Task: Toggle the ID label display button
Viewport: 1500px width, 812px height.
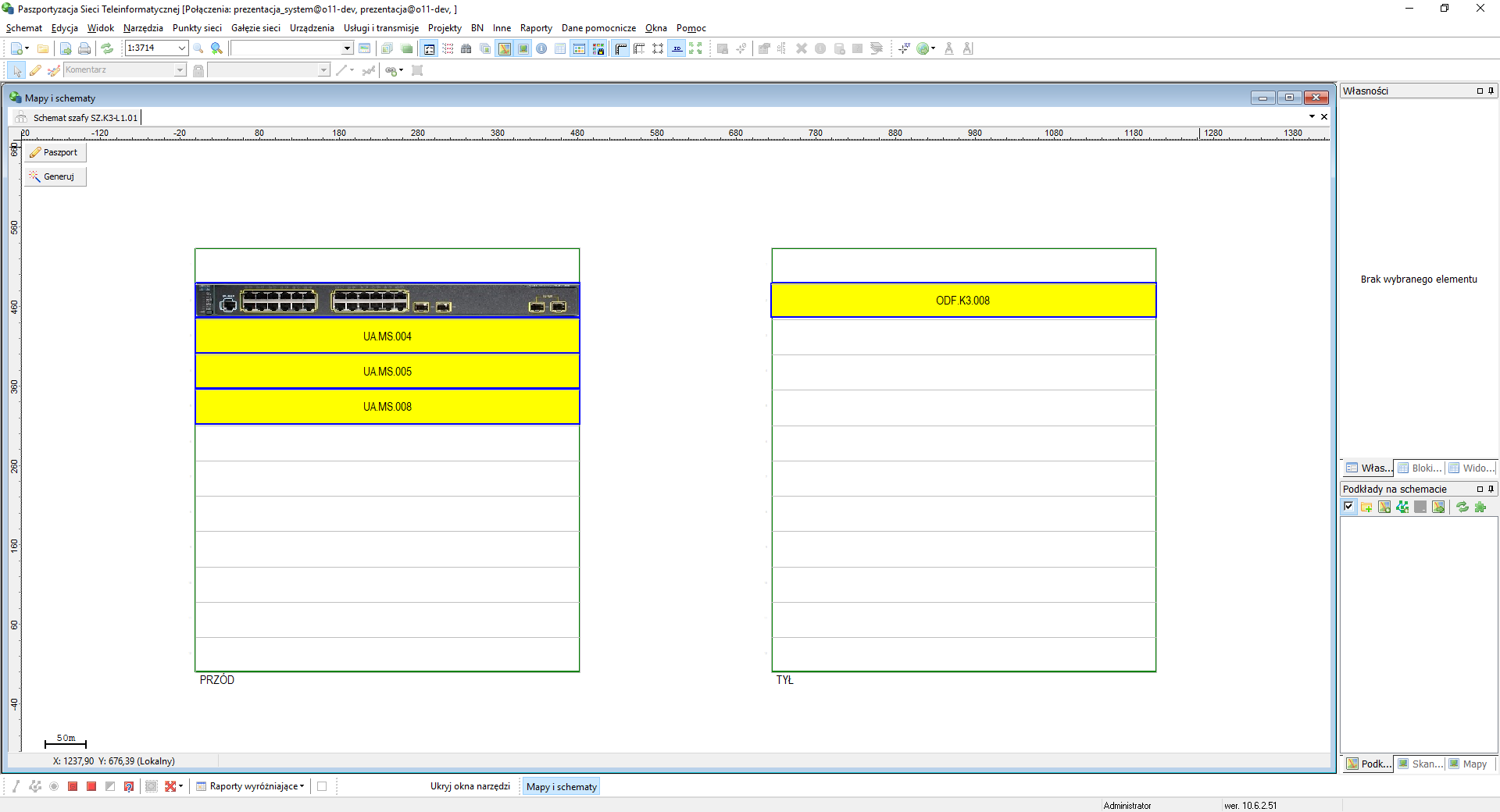Action: click(x=677, y=48)
